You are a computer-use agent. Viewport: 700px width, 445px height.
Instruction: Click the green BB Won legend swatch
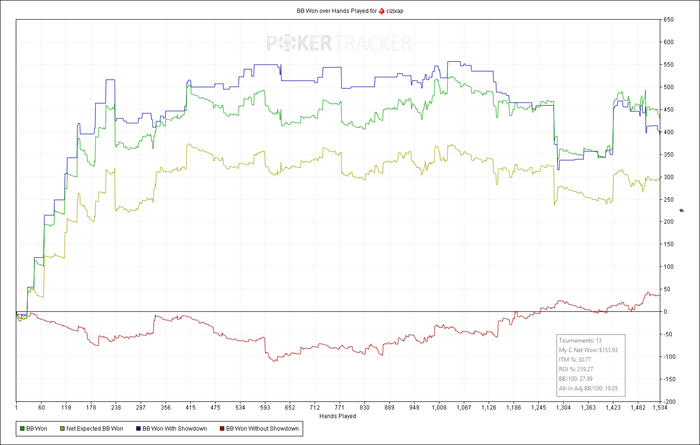[22, 428]
